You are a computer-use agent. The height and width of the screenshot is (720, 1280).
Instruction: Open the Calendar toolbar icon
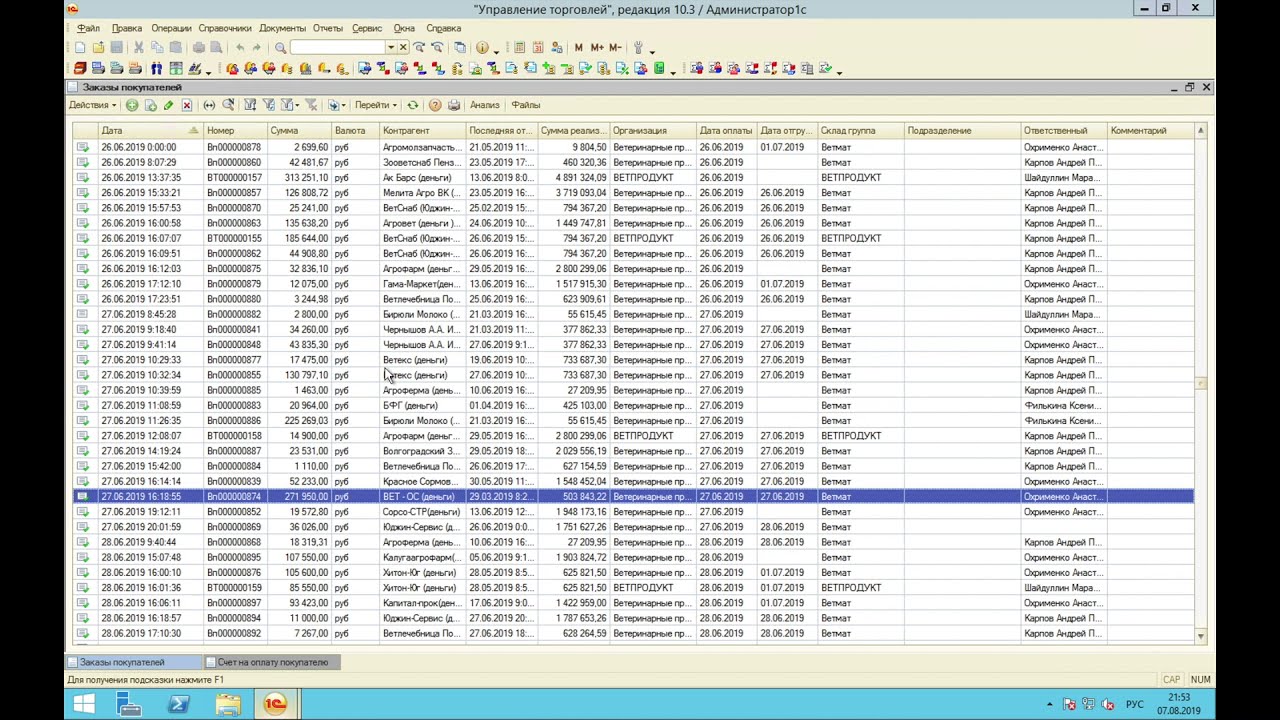click(538, 47)
